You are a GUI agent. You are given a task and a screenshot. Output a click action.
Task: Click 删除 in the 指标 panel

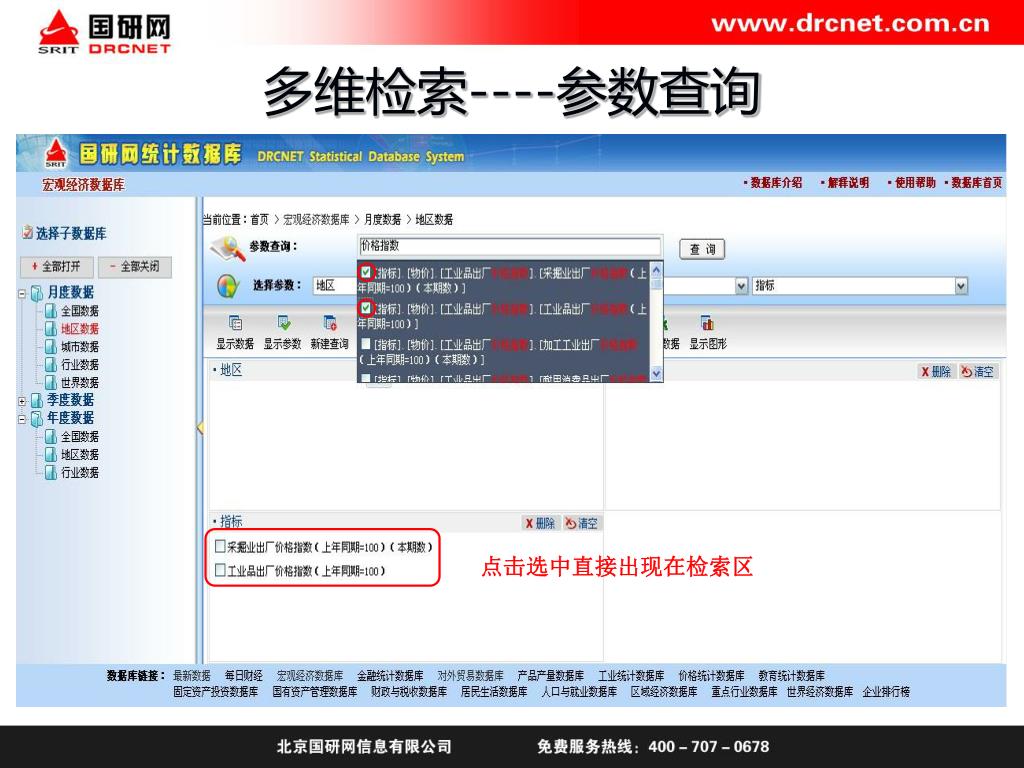coord(539,523)
